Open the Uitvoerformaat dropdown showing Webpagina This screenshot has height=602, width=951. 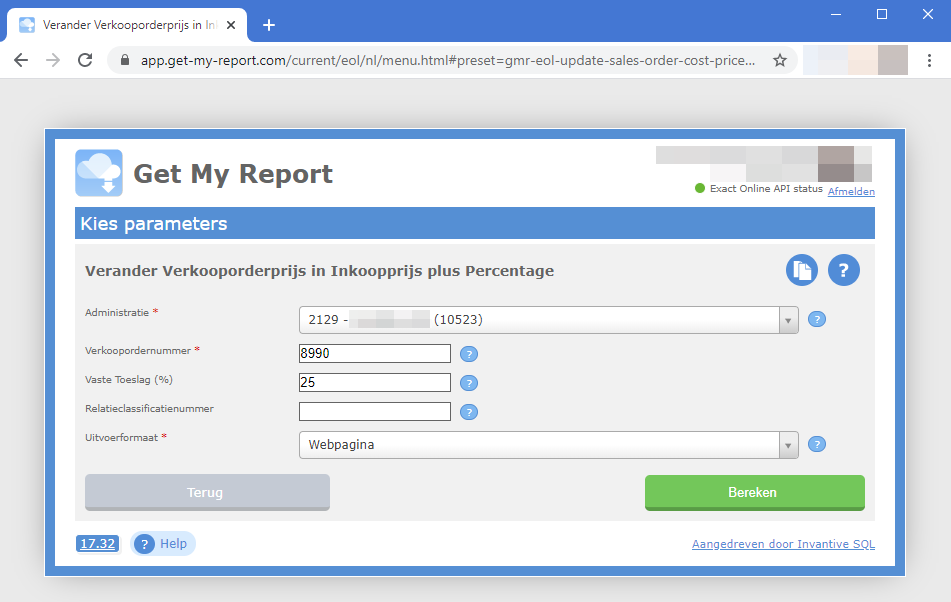[548, 444]
